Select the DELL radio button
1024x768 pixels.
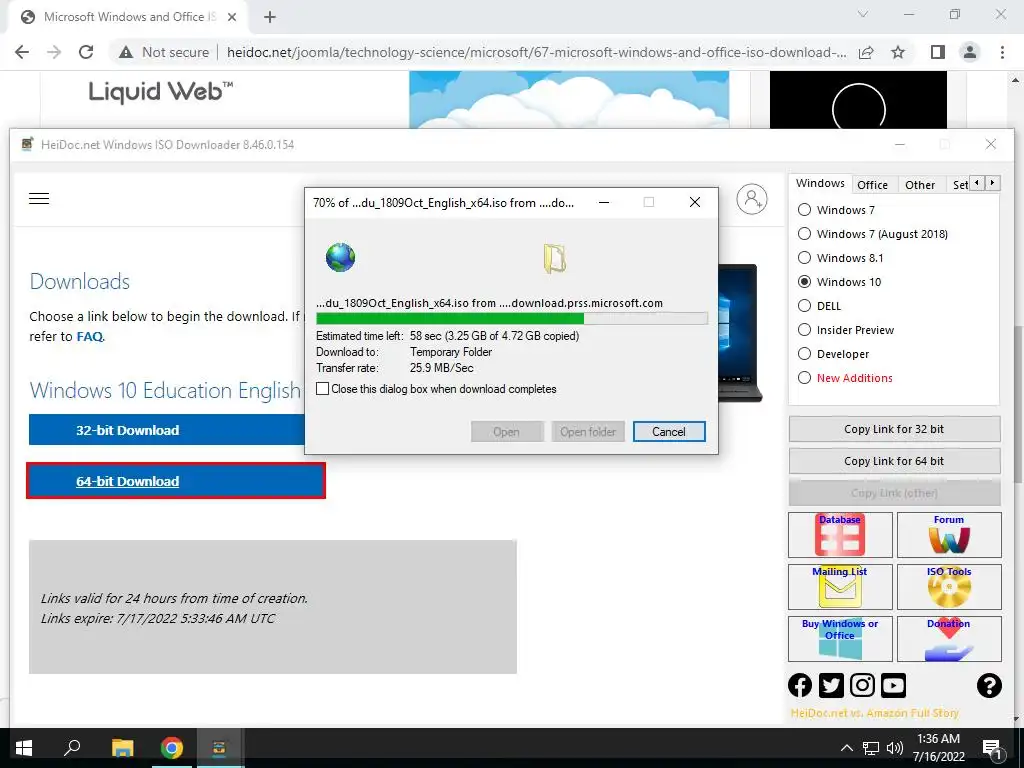point(805,306)
